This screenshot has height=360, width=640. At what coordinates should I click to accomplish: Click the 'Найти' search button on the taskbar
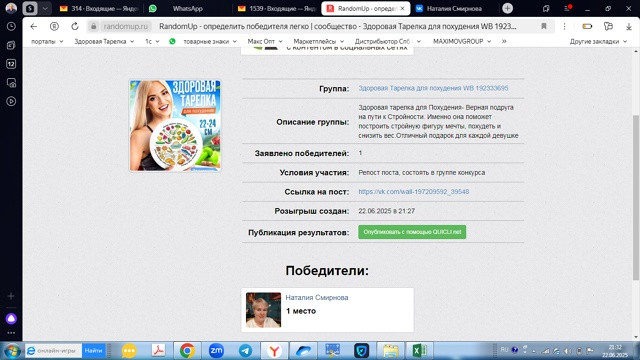click(x=93, y=351)
